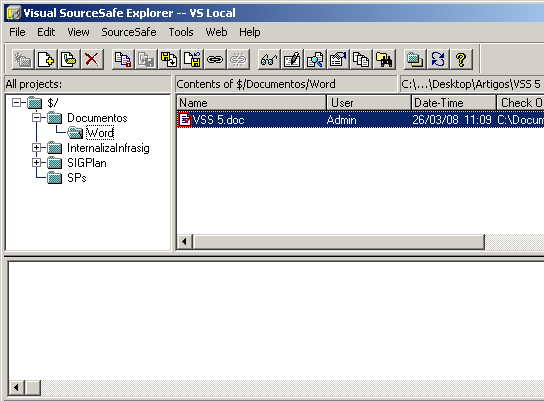
Task: Click the 26/03/08 11:09 date cell
Action: [x=452, y=120]
